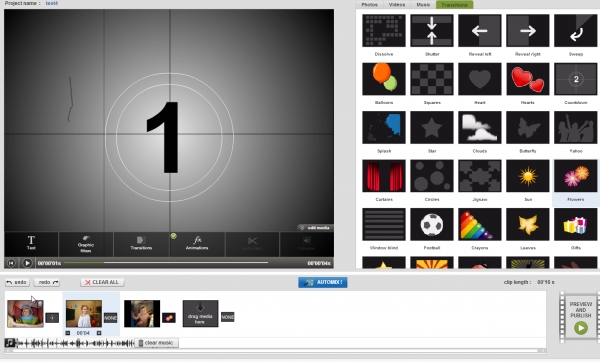600x362 pixels.
Task: Apply the Reveal left transition
Action: point(479,31)
